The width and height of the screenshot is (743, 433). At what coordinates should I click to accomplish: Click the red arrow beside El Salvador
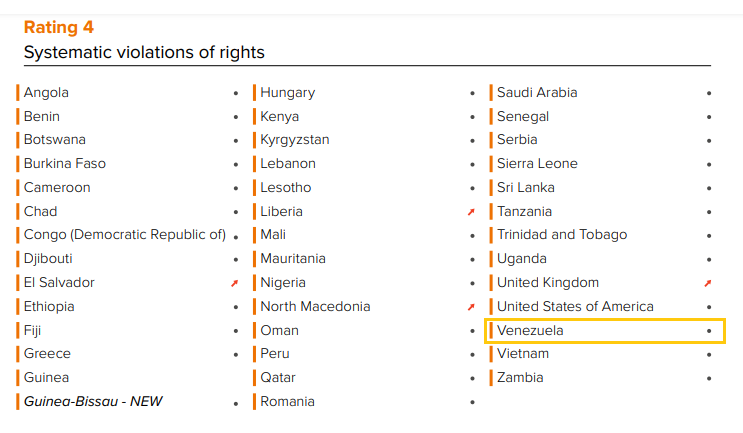(235, 283)
